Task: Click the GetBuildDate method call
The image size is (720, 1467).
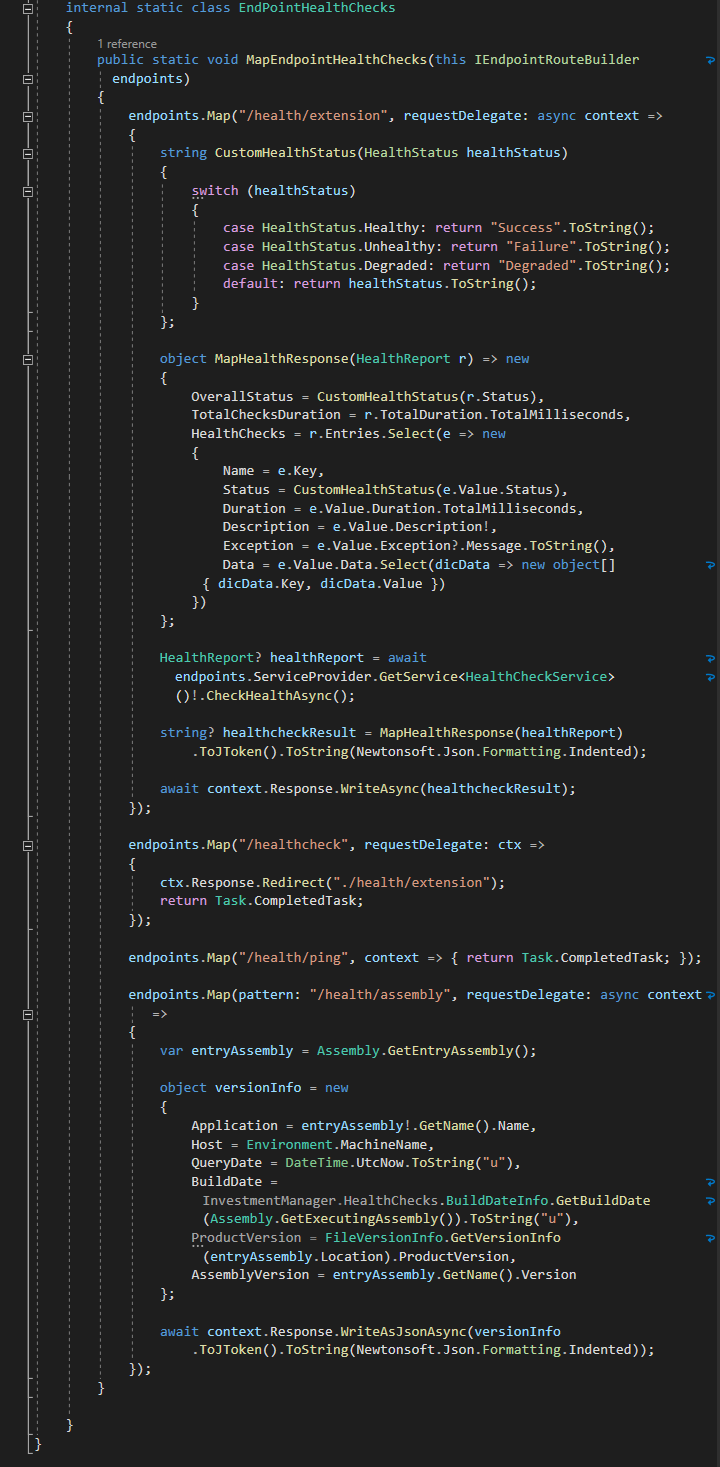Action: pyautogui.click(x=604, y=1200)
